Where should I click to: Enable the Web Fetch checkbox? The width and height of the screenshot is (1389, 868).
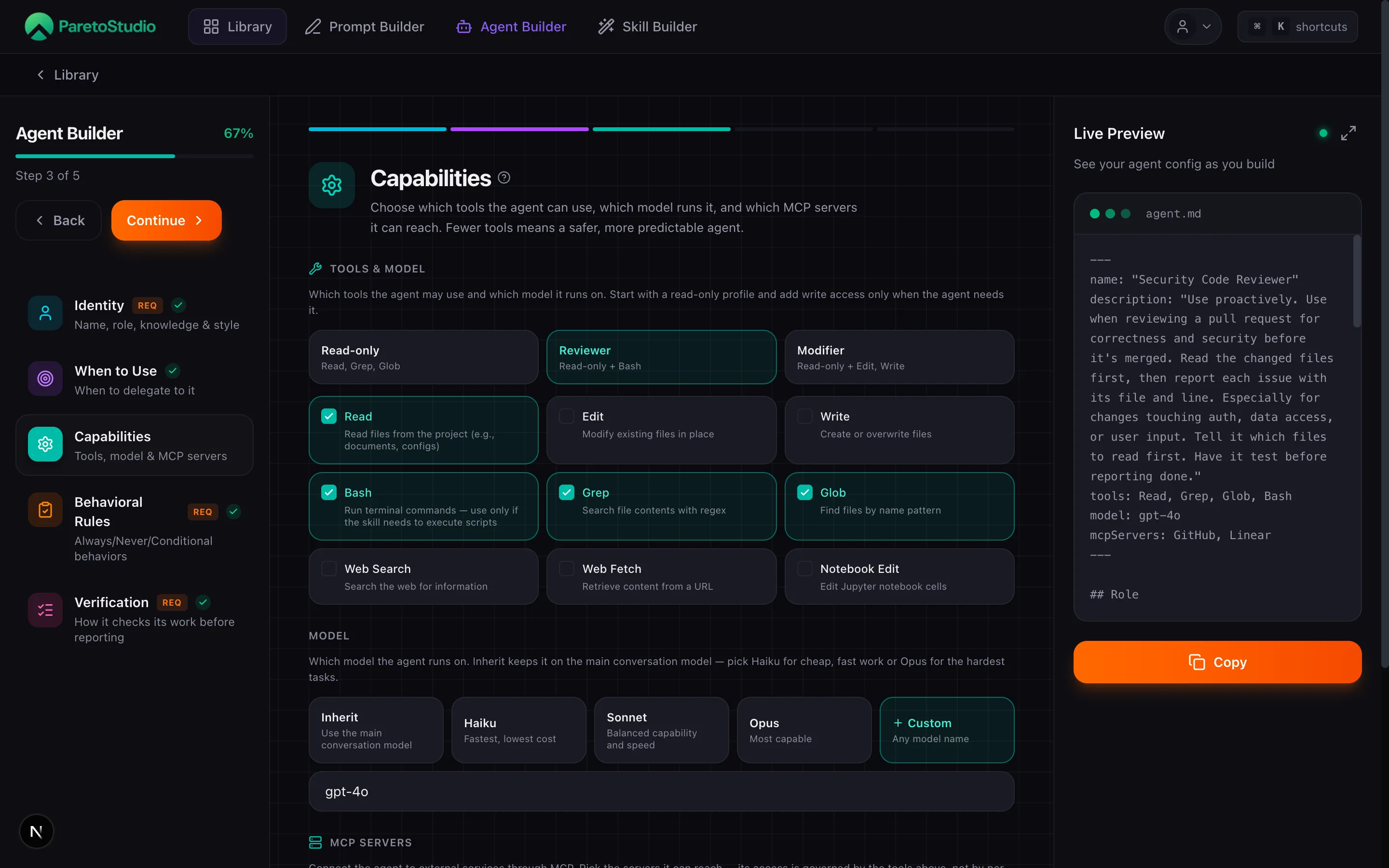(567, 569)
